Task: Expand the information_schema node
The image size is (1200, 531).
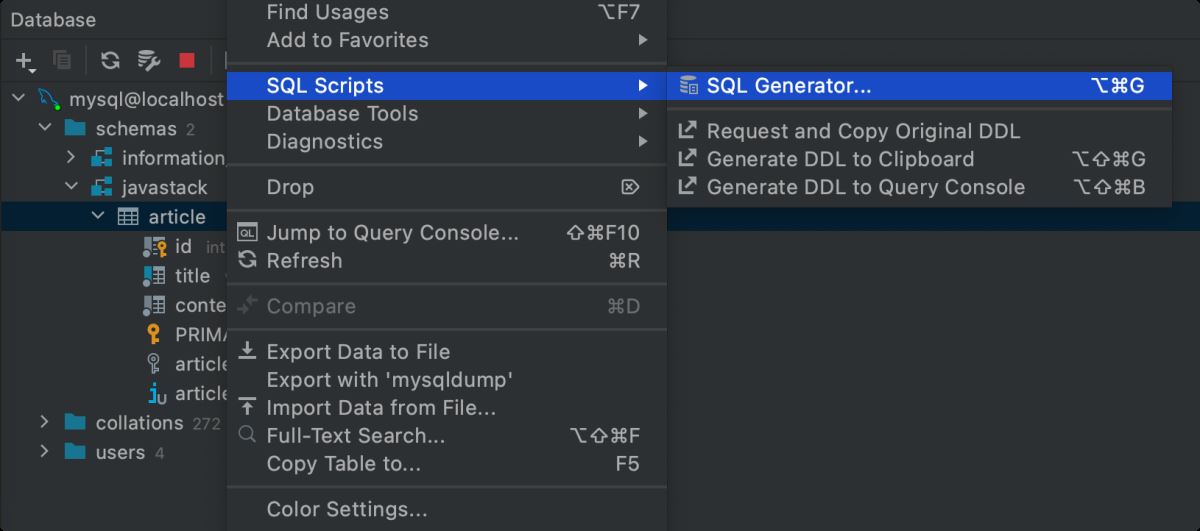Action: coord(71,158)
